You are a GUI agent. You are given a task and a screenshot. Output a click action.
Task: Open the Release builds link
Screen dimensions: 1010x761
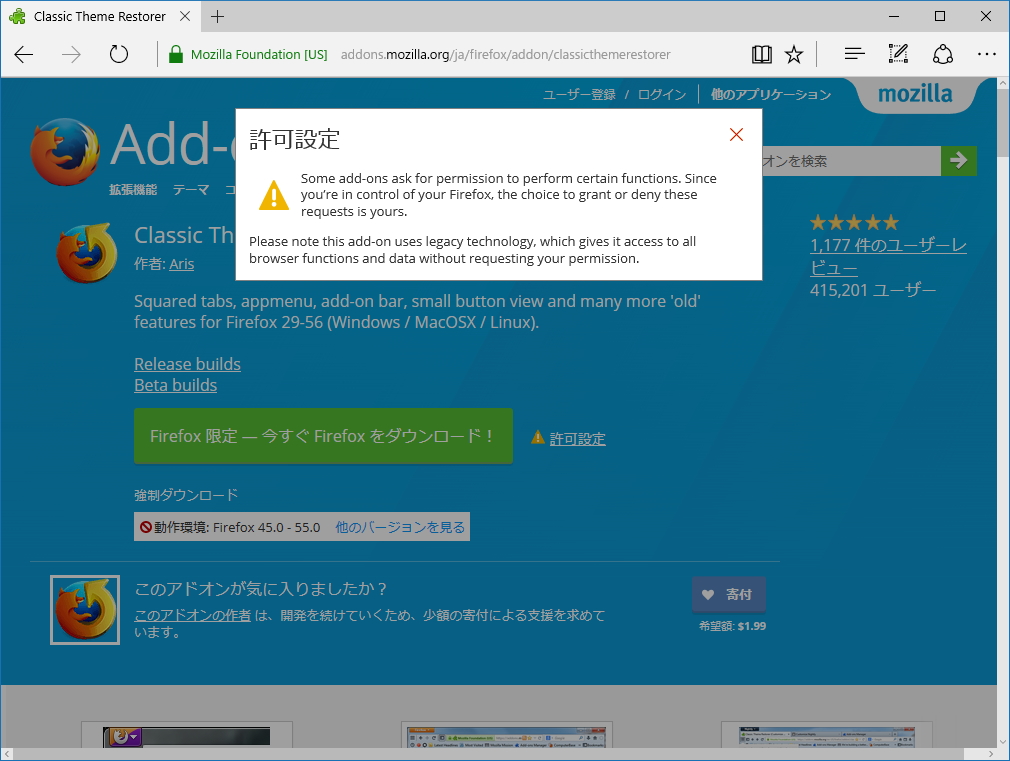tap(187, 364)
